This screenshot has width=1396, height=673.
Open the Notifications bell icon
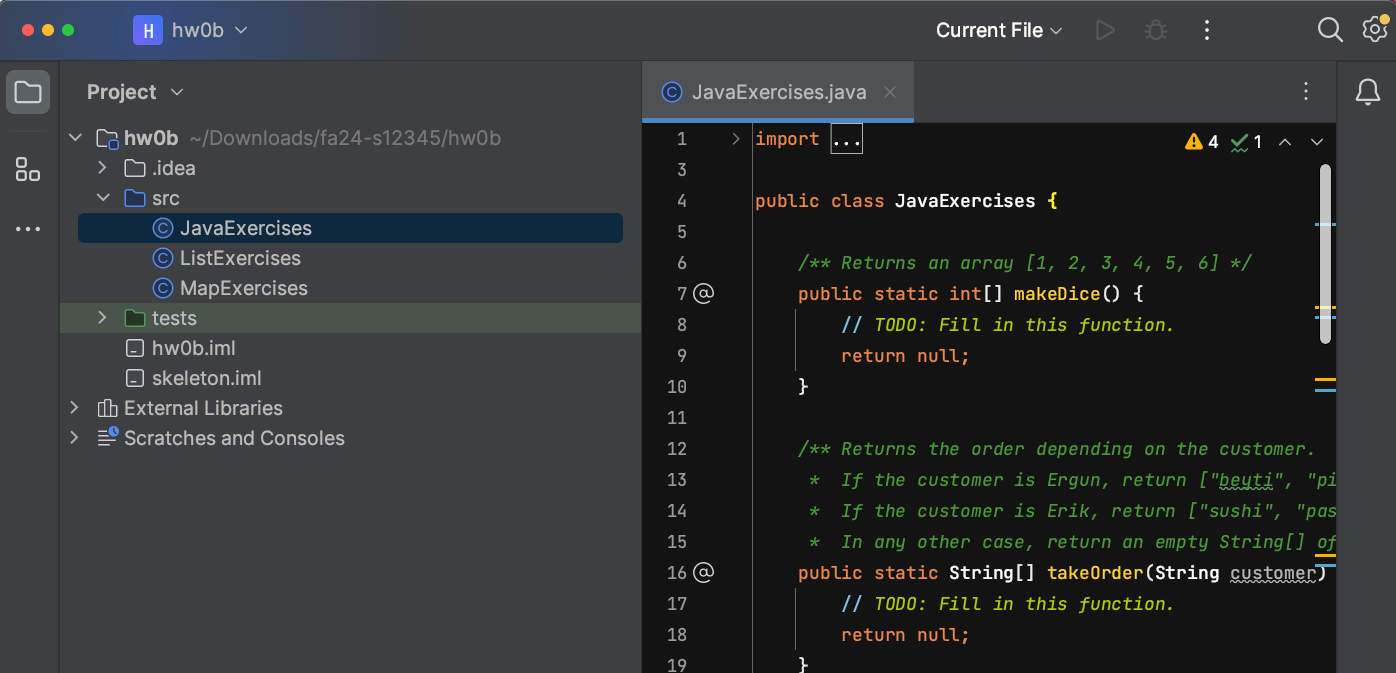pyautogui.click(x=1367, y=92)
